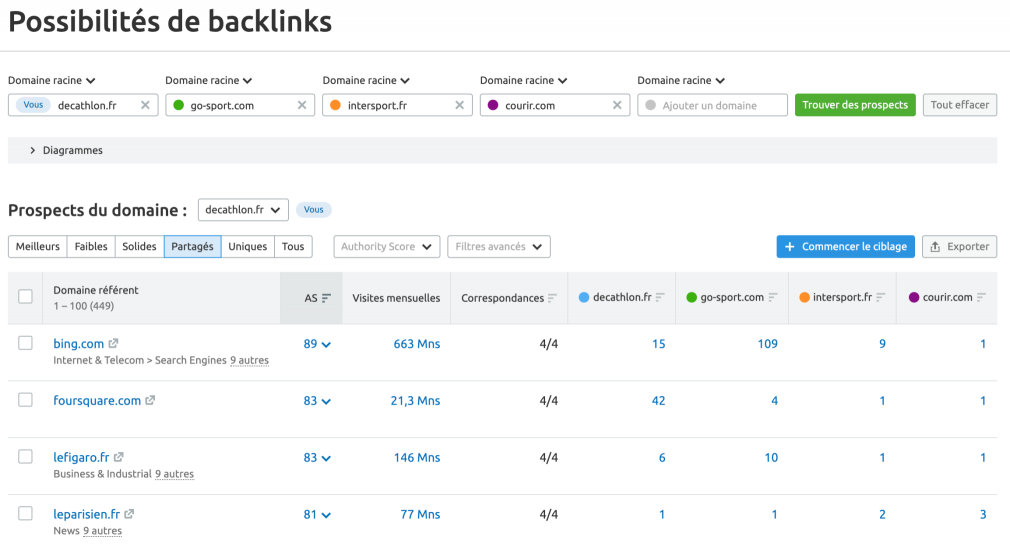Open Domaine racine dropdown above intersport.fr
1010x547 pixels.
pos(366,81)
